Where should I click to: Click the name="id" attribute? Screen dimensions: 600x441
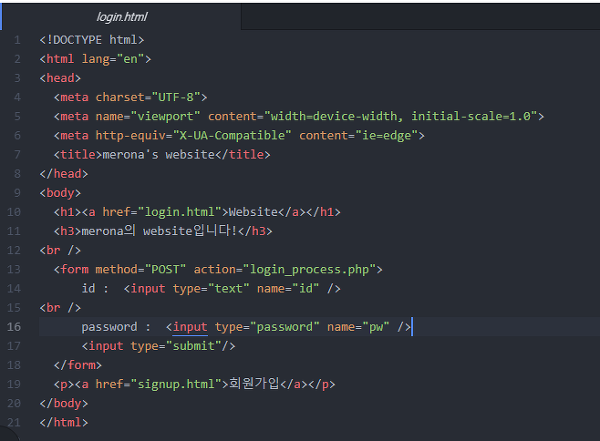[288, 289]
